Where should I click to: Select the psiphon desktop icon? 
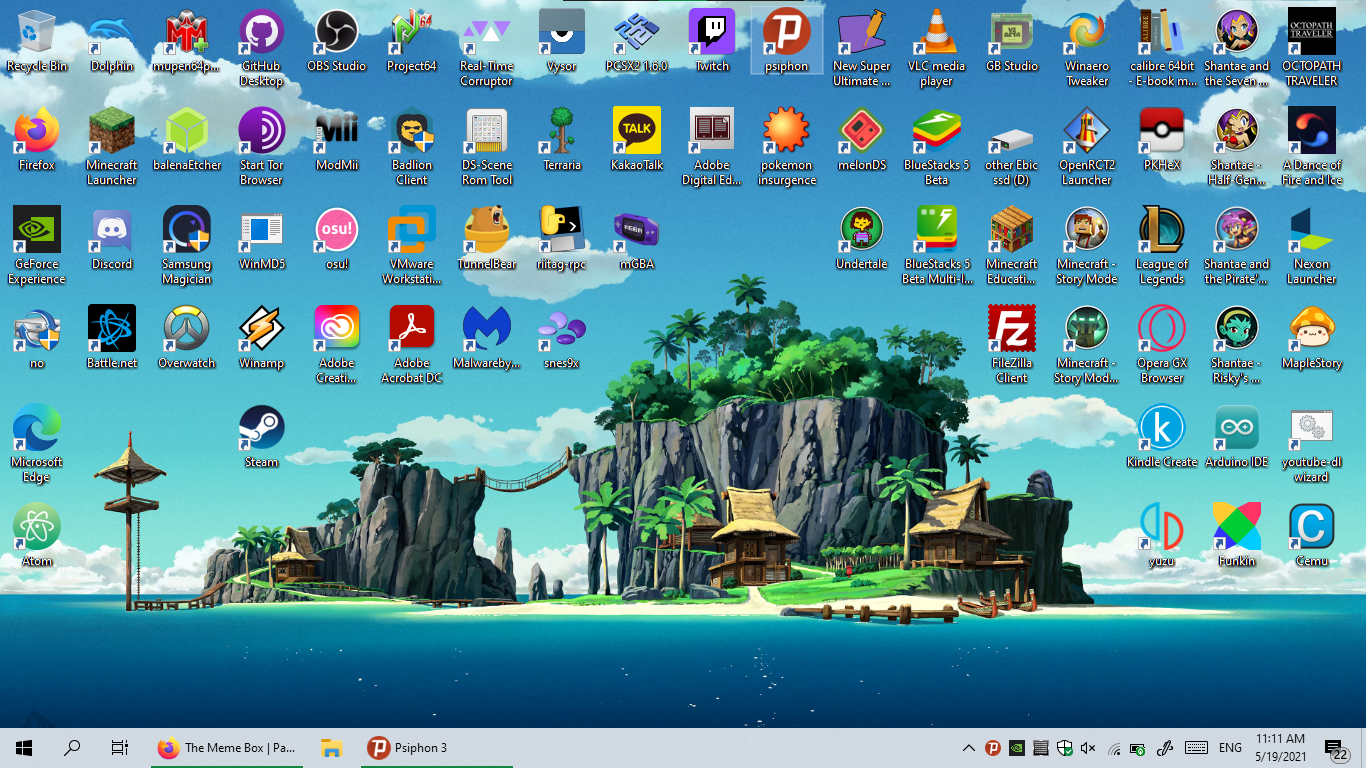(x=787, y=41)
